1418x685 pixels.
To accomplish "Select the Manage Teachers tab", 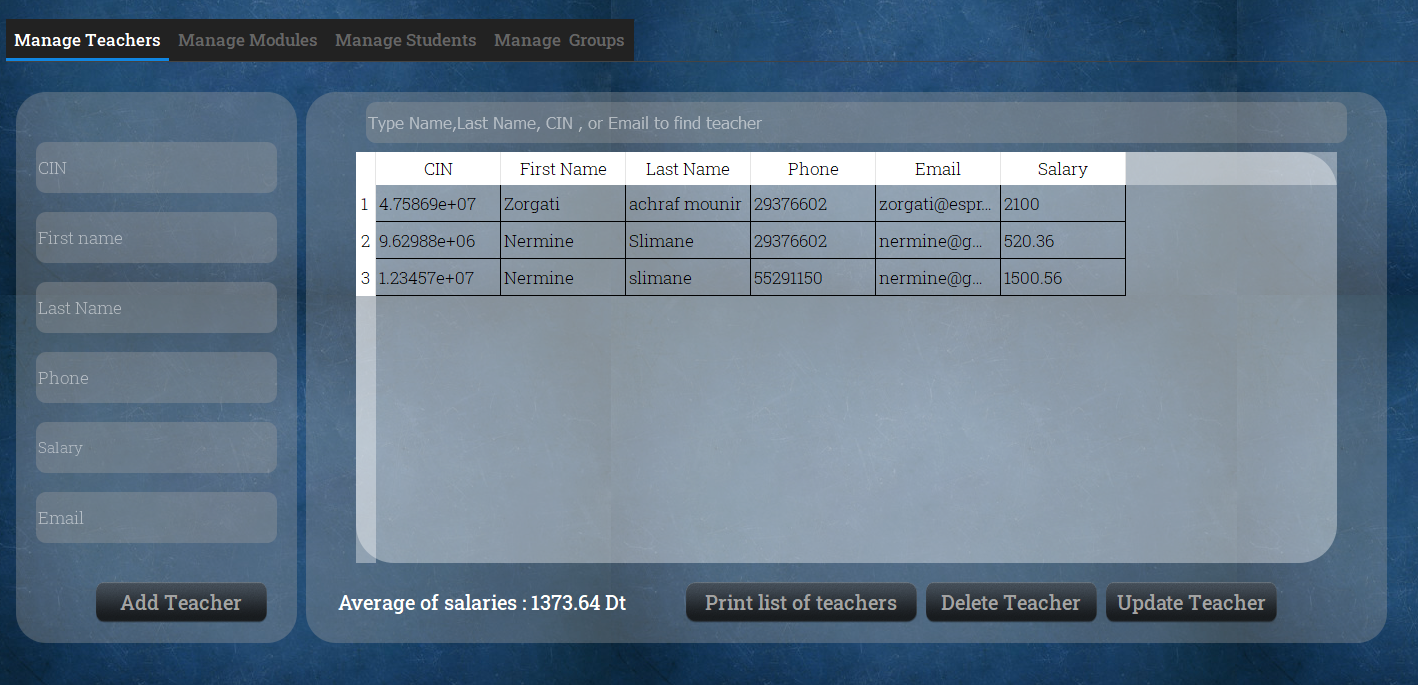I will (87, 41).
